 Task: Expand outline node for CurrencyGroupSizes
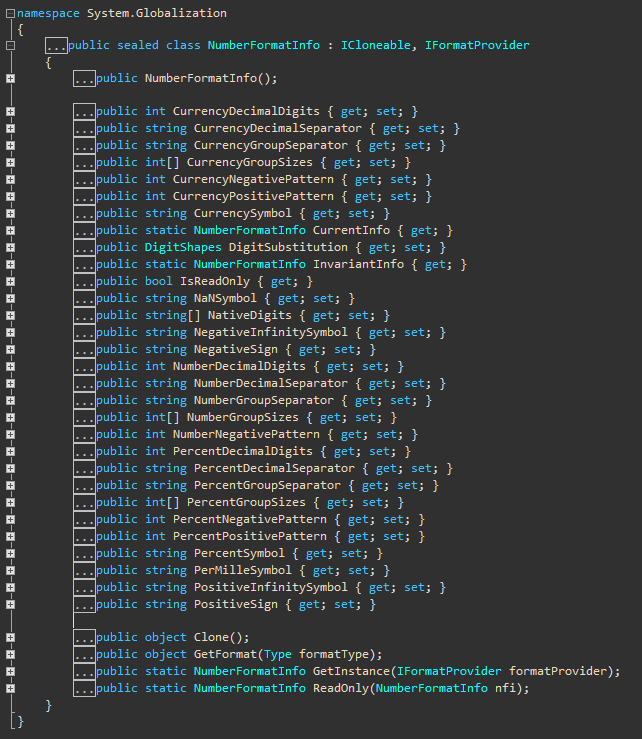(x=10, y=163)
